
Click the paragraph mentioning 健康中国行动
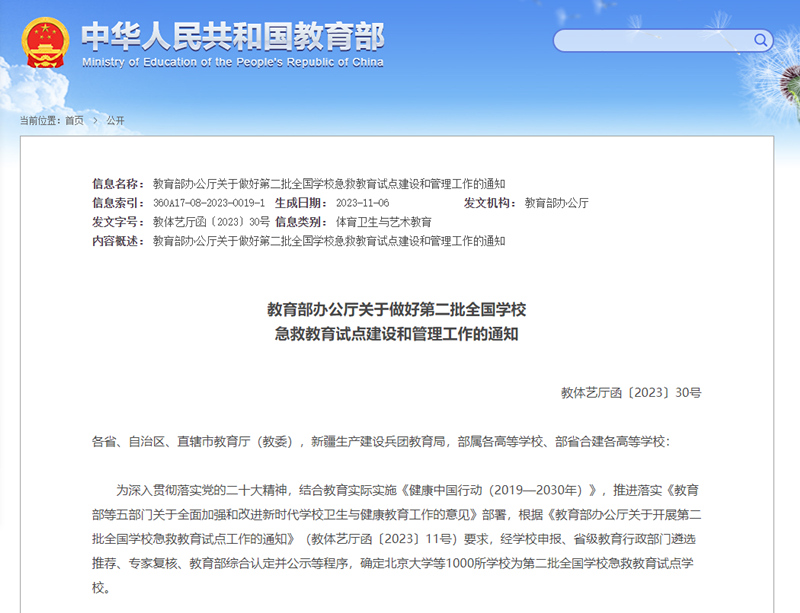[x=396, y=538]
